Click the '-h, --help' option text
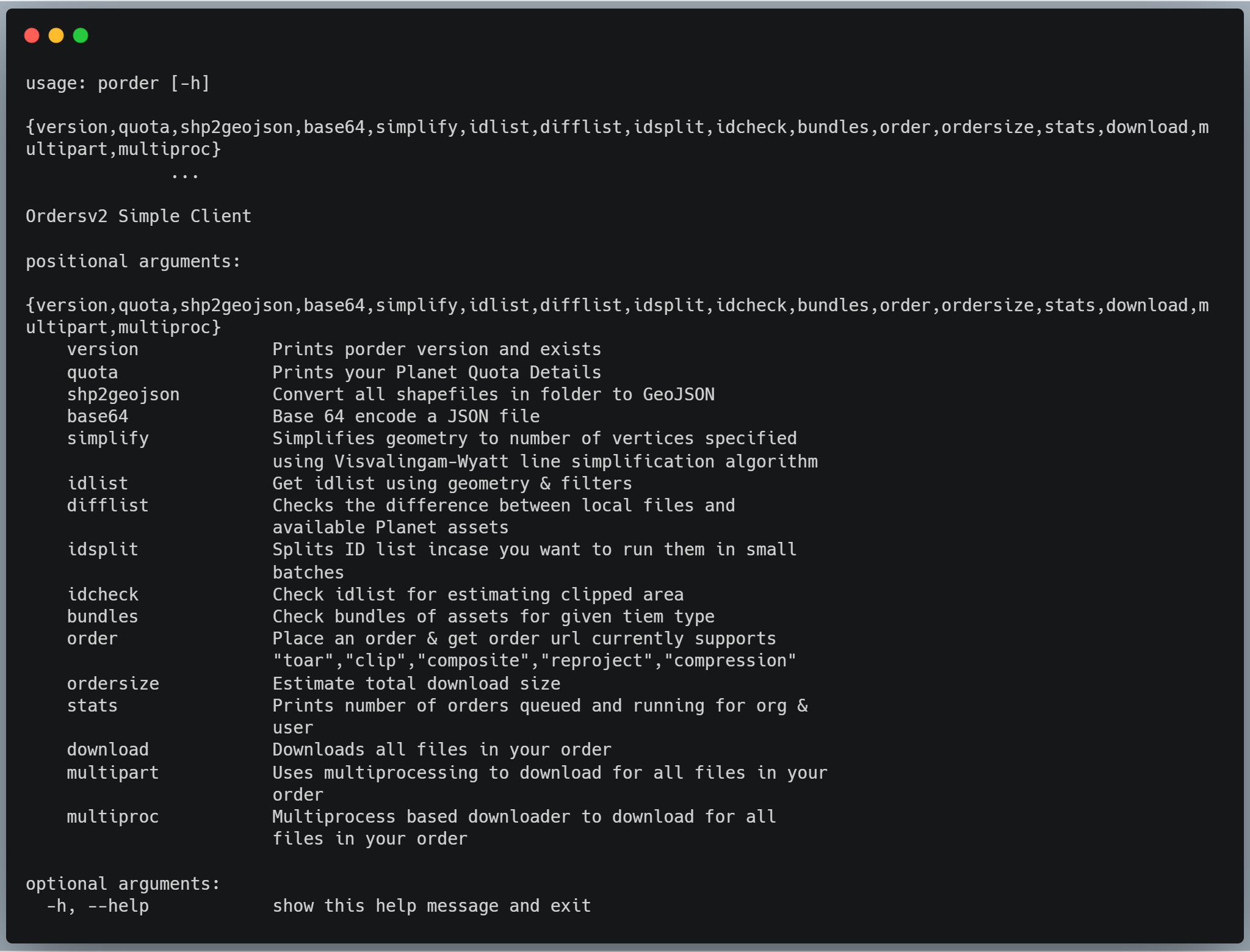The height and width of the screenshot is (952, 1250). click(x=98, y=906)
